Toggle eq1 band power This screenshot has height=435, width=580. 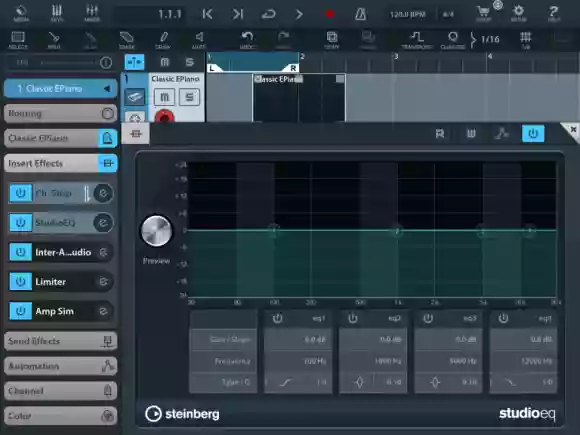coord(277,318)
